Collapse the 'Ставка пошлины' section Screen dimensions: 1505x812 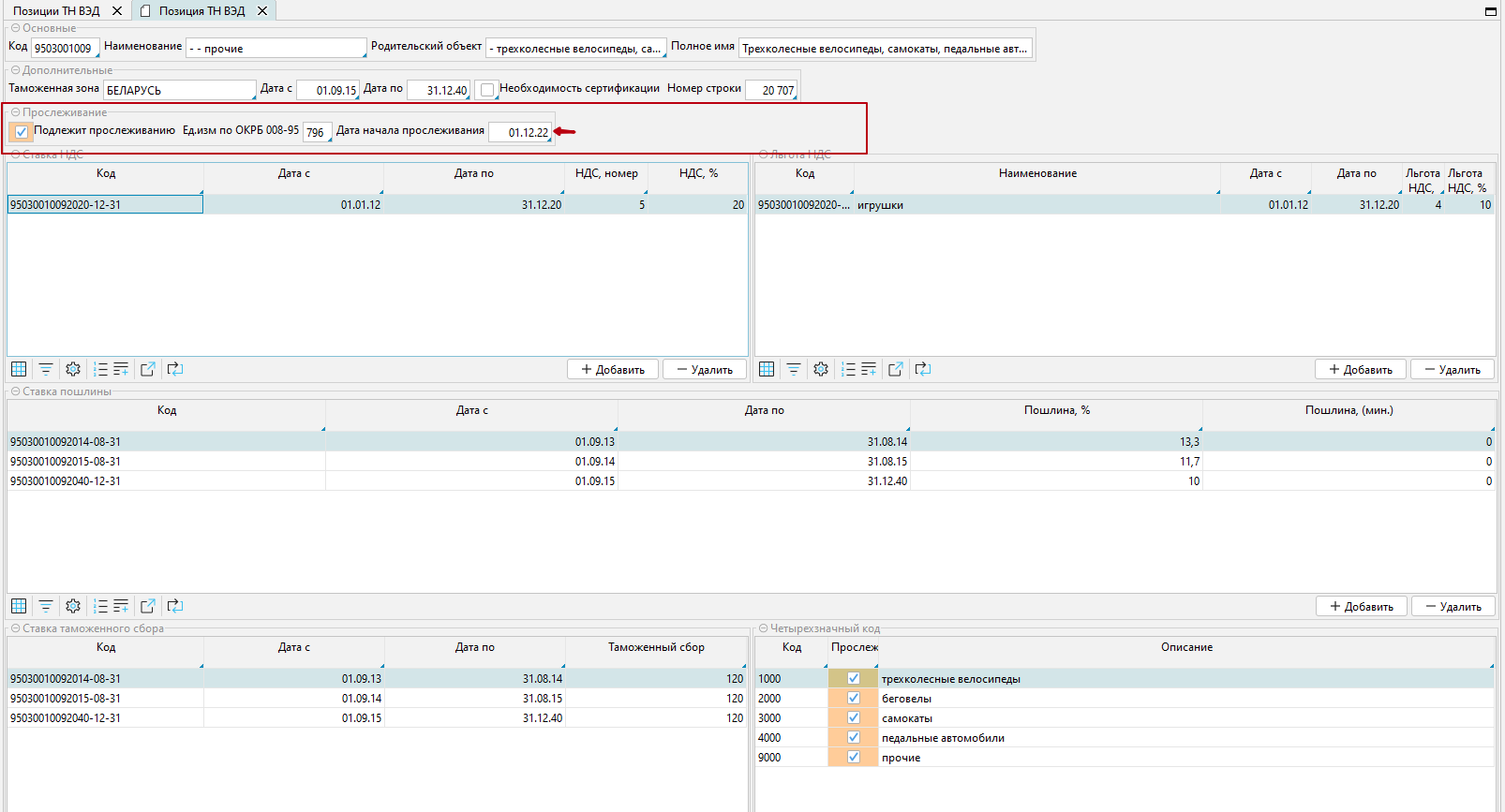(16, 391)
